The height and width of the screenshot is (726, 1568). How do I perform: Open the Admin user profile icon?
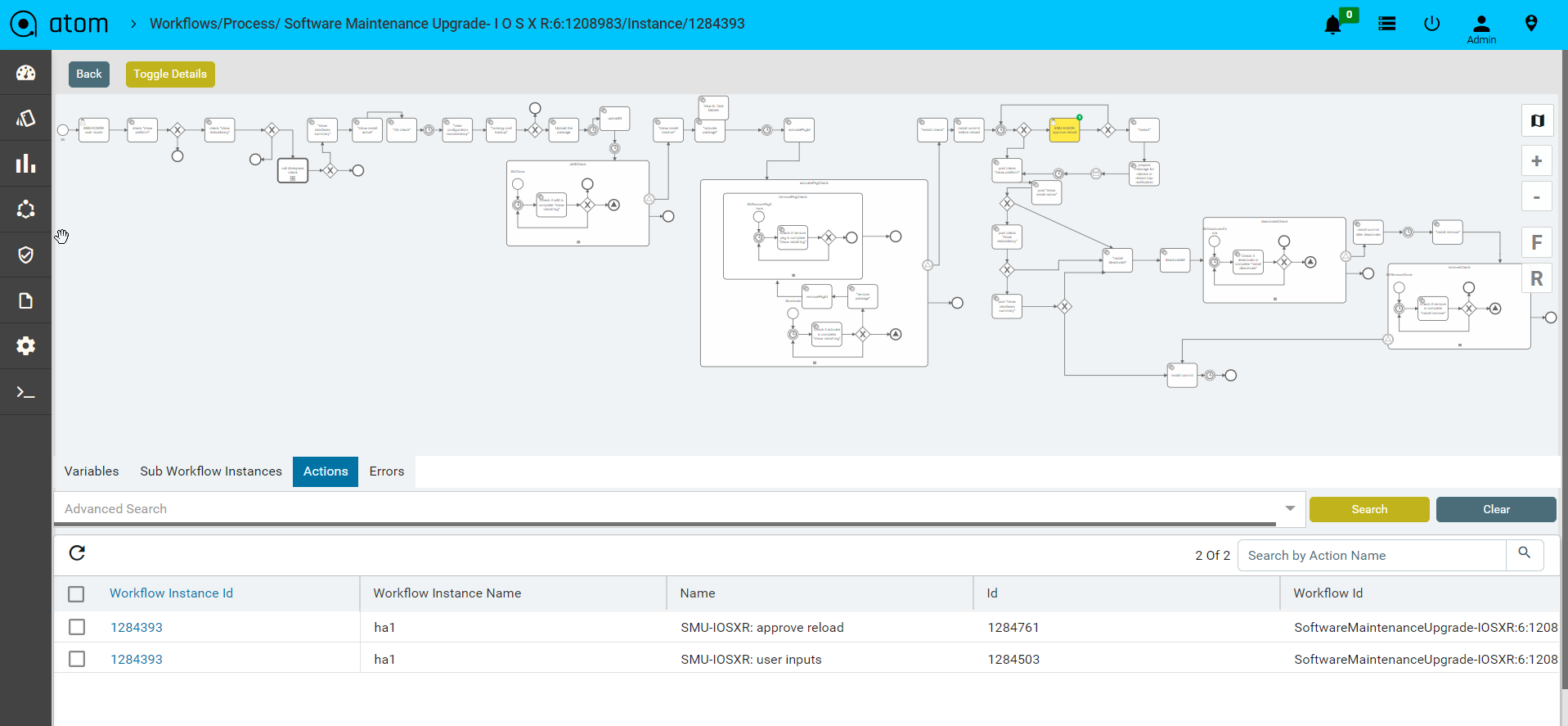pyautogui.click(x=1481, y=29)
